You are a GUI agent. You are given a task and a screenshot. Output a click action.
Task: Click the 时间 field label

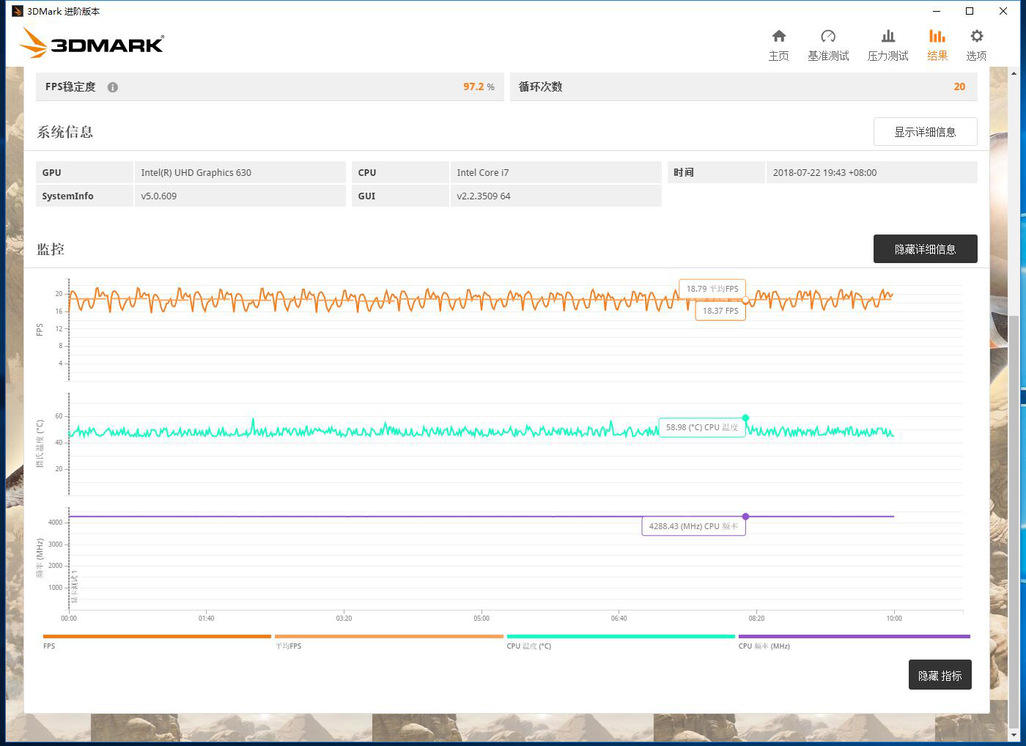pyautogui.click(x=683, y=173)
